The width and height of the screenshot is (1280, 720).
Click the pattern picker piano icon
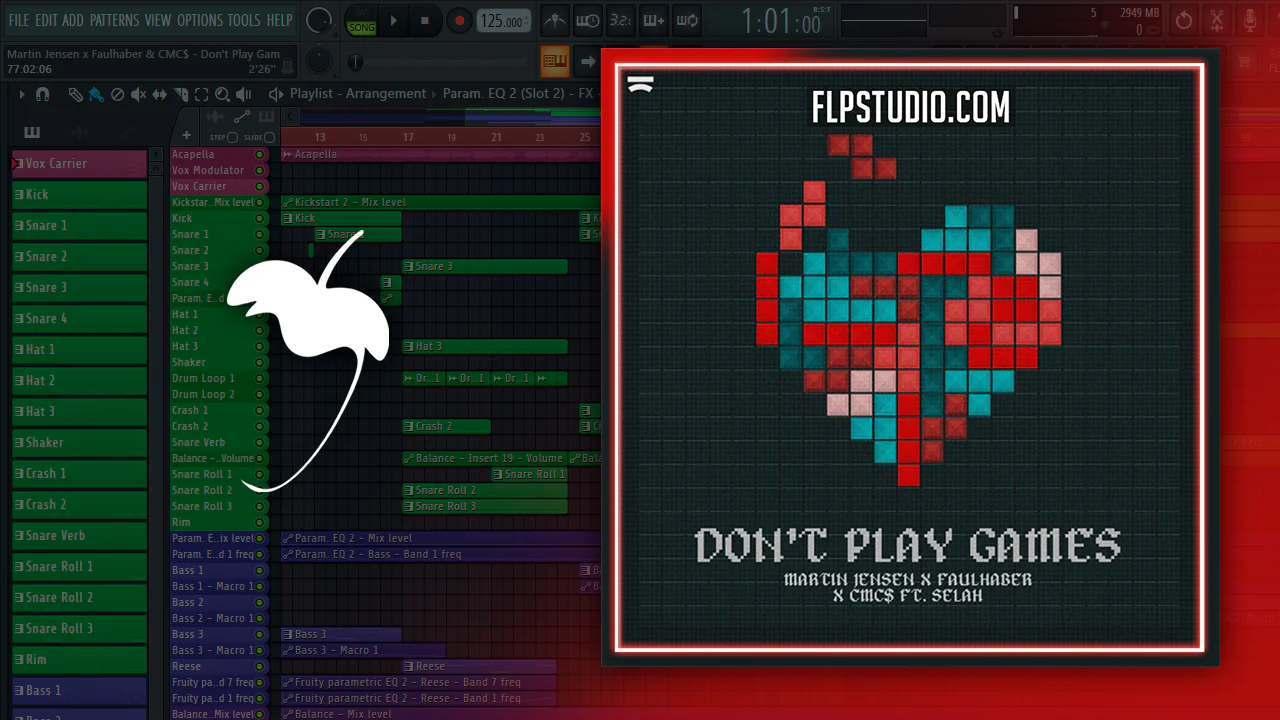coord(32,132)
